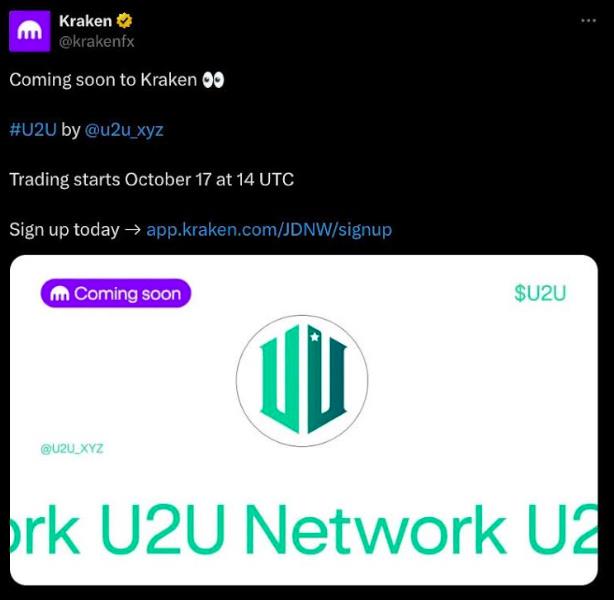Click the white star on the U2U logo
Screen dimensions: 614x600
(315, 336)
